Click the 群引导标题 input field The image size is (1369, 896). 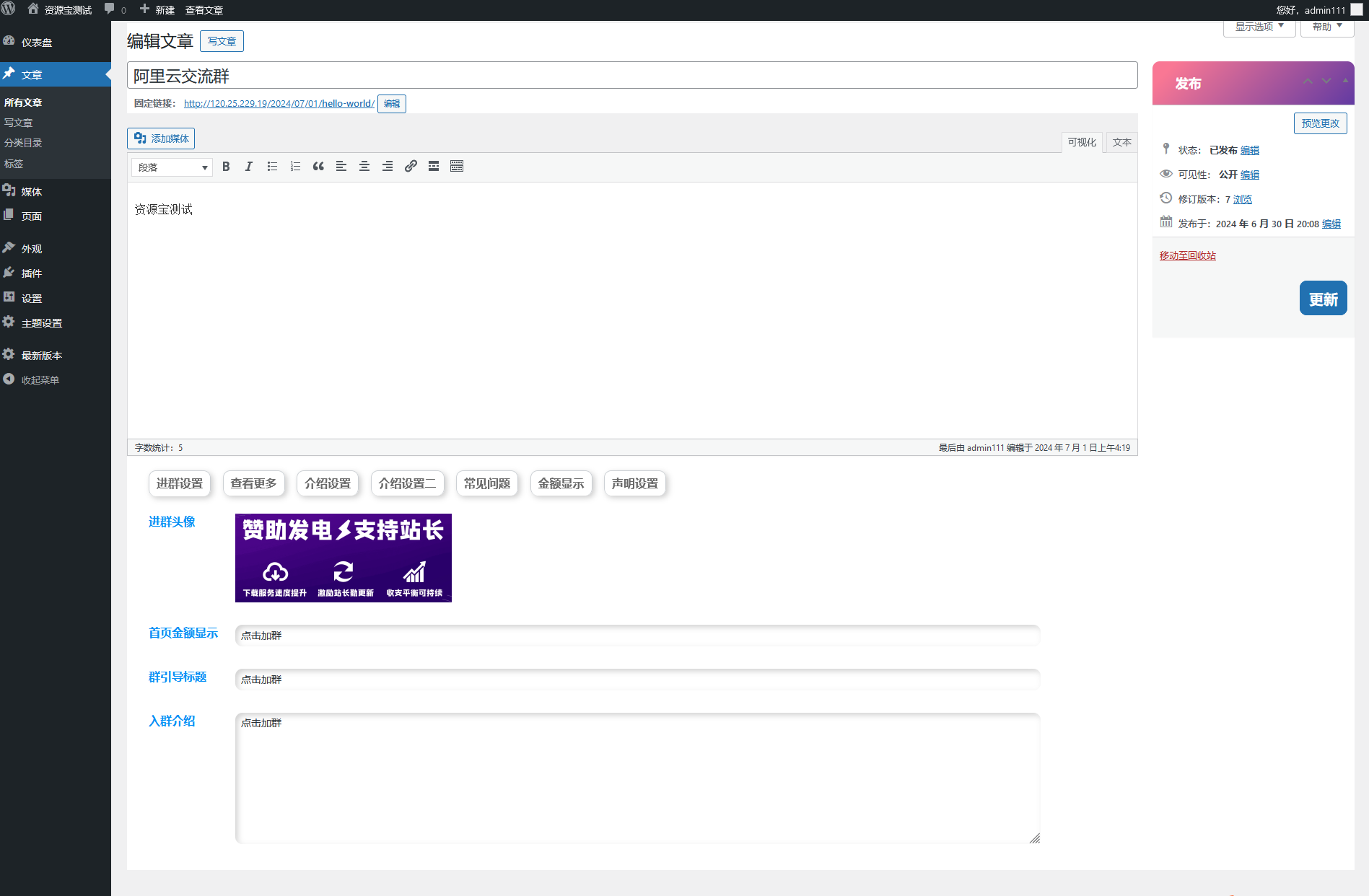[x=637, y=680]
